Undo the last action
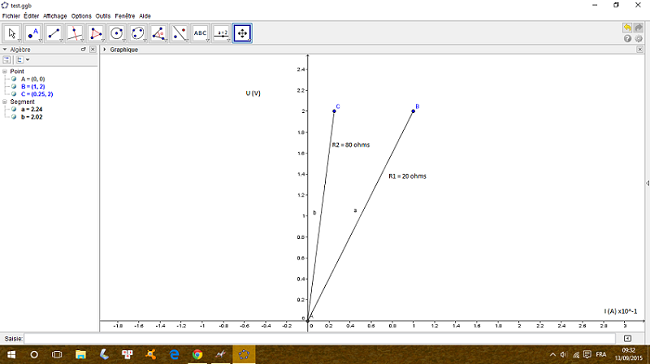The height and width of the screenshot is (364, 650). (x=627, y=28)
